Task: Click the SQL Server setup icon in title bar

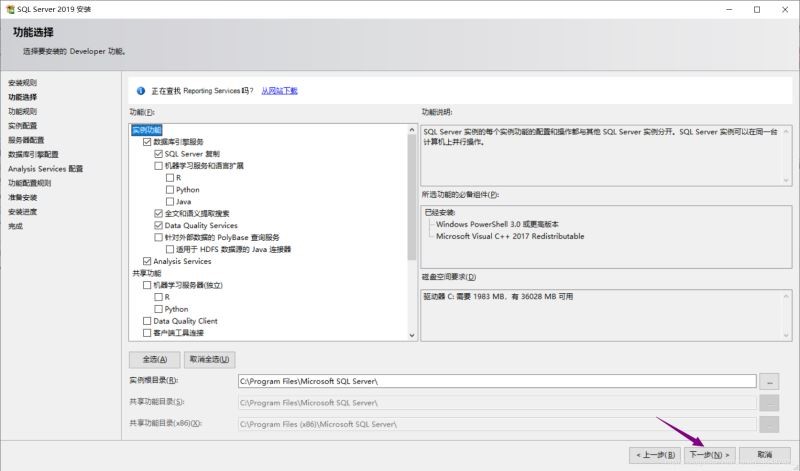Action: (x=9, y=9)
